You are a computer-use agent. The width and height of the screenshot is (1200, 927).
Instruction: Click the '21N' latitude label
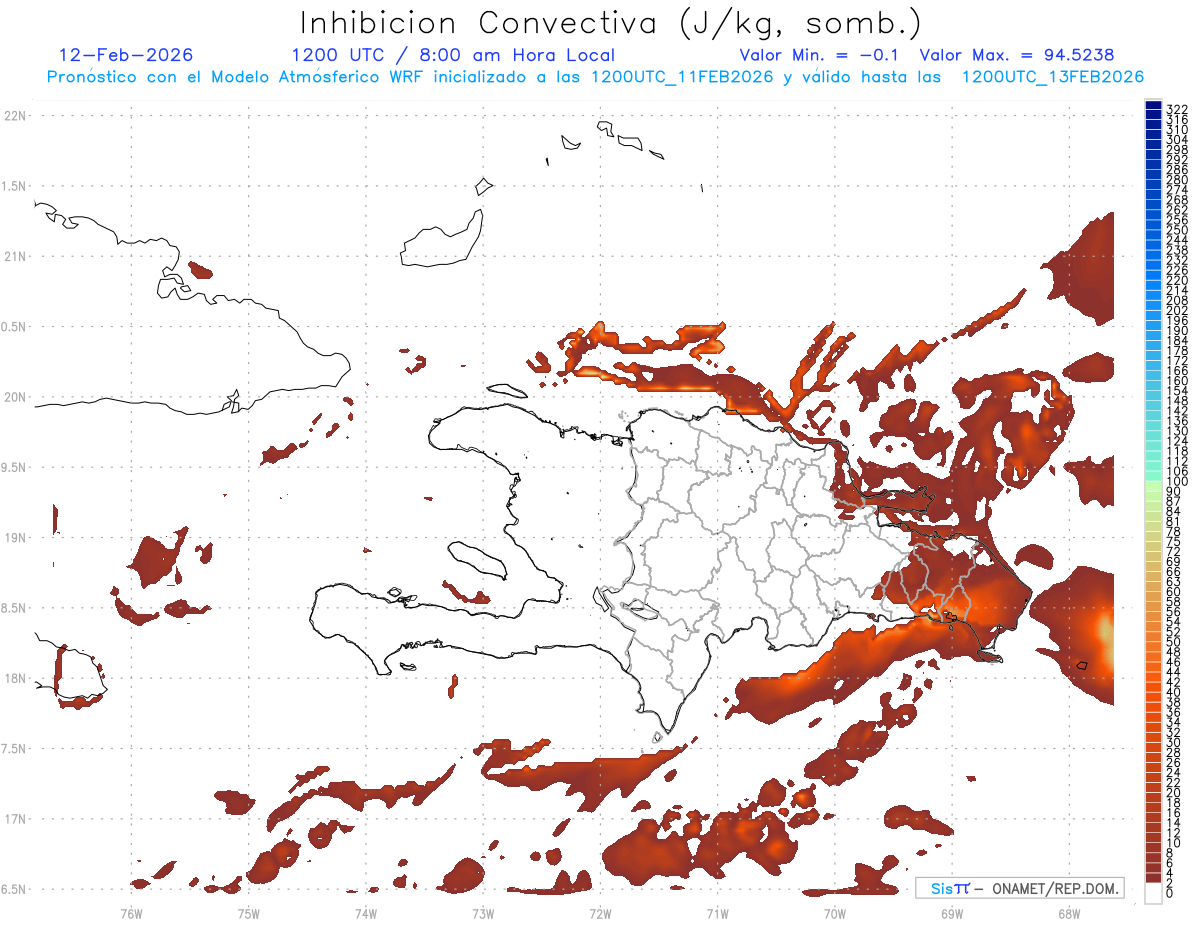(16, 256)
